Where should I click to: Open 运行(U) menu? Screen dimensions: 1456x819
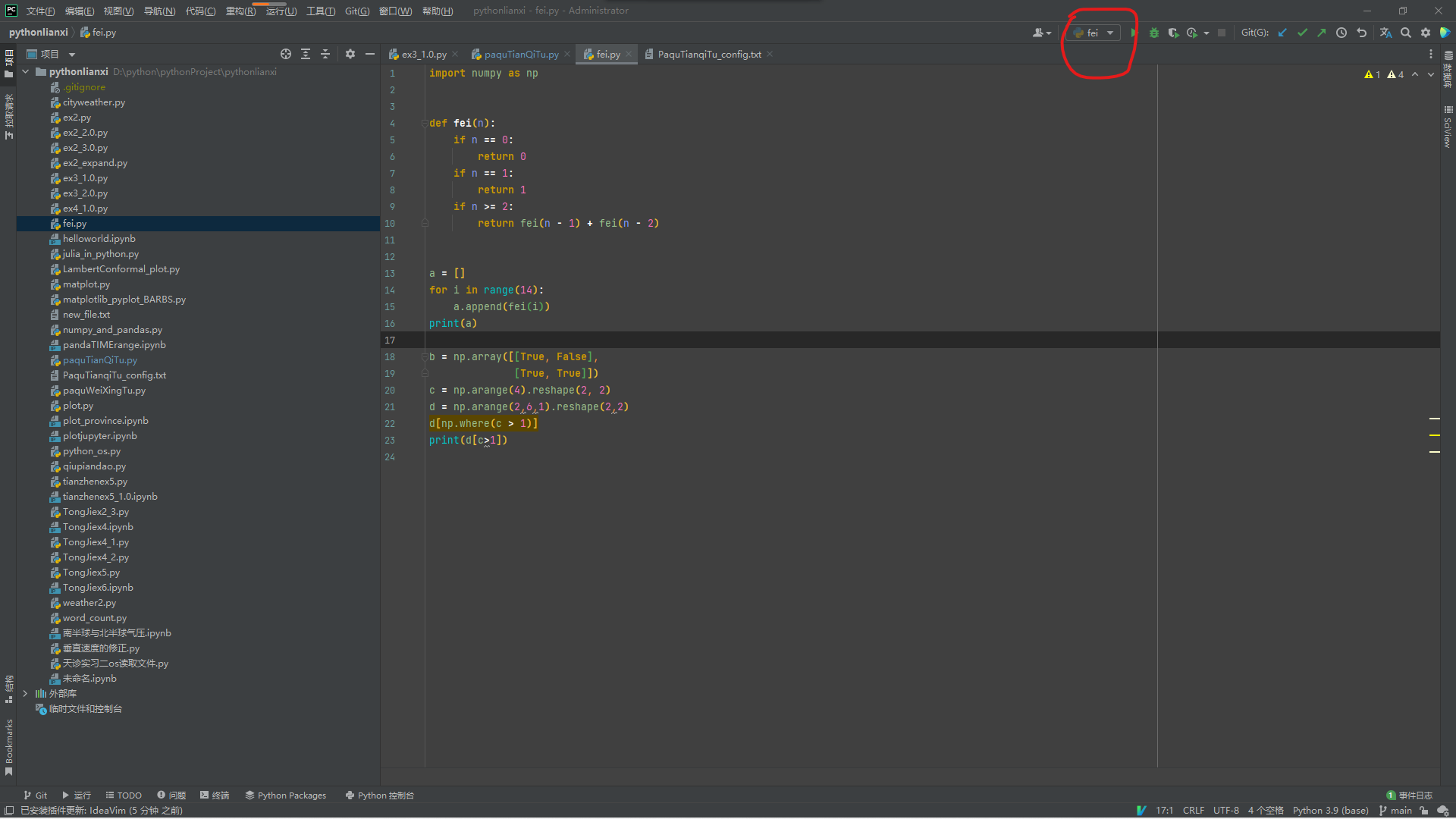(281, 11)
